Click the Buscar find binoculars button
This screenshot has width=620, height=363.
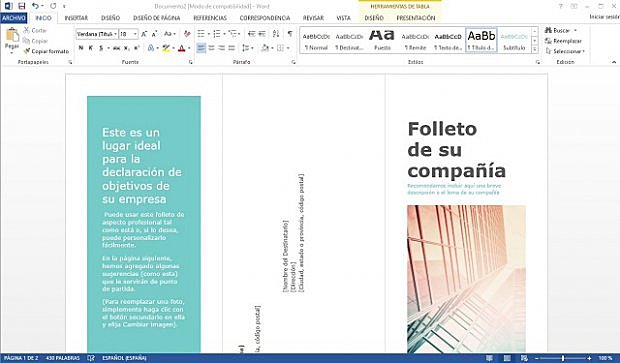(558, 30)
